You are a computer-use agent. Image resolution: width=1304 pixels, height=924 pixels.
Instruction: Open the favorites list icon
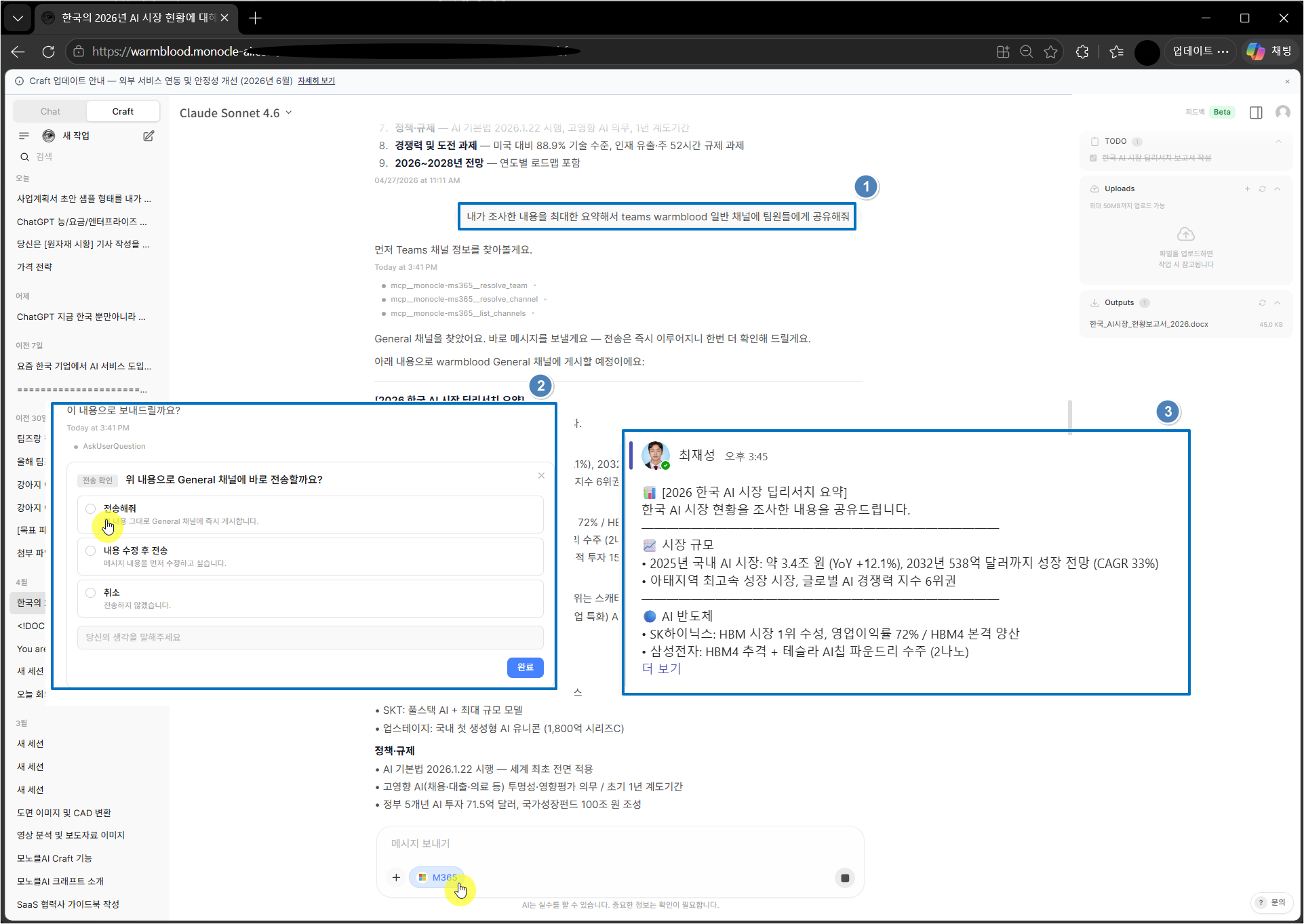click(1116, 52)
